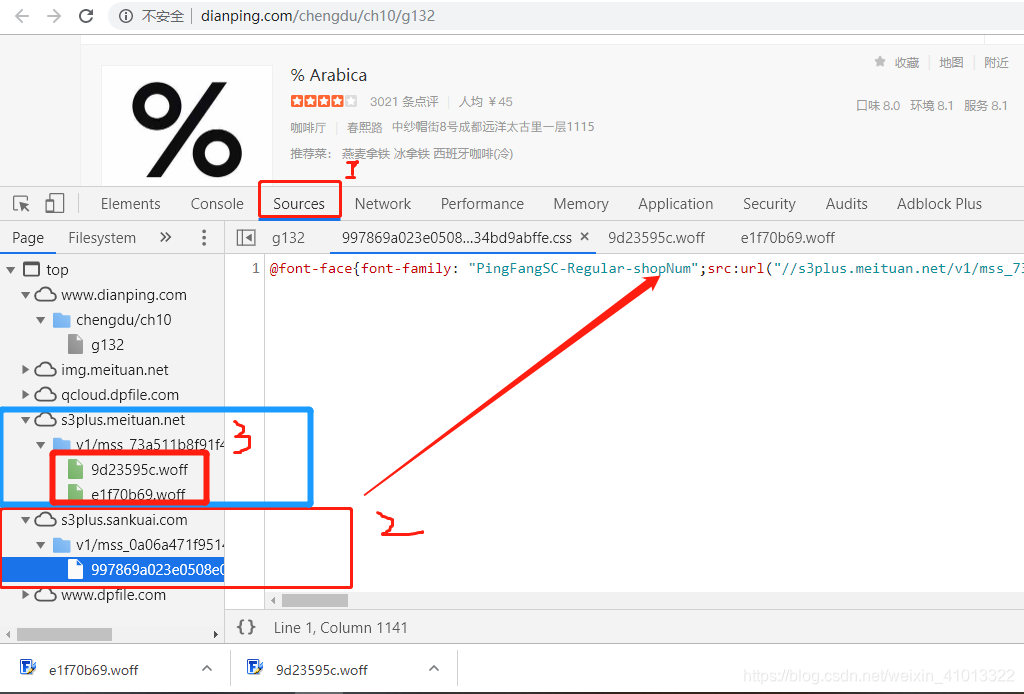Viewport: 1024px width, 694px height.
Task: Open e1f70b69.woff in the file tree
Action: point(138,494)
